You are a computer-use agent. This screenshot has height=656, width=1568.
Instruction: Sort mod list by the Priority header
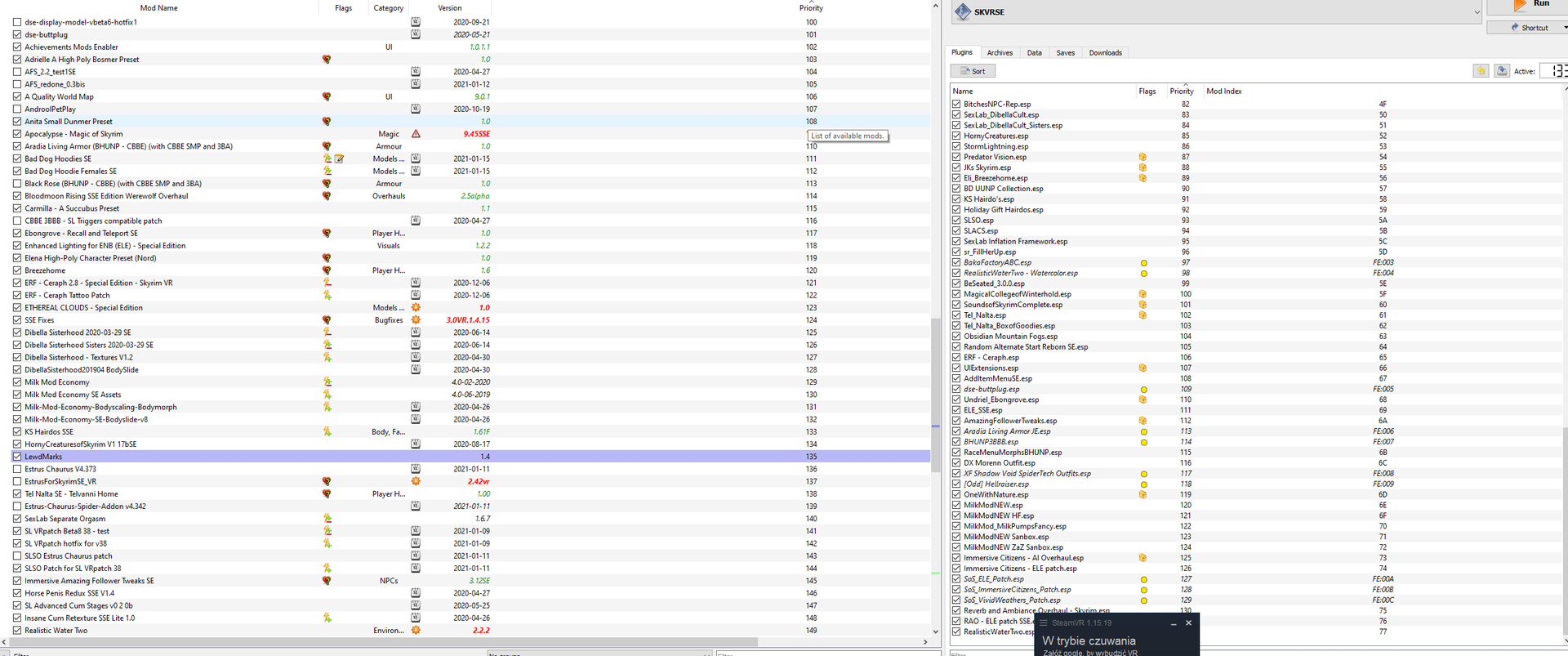(x=811, y=8)
